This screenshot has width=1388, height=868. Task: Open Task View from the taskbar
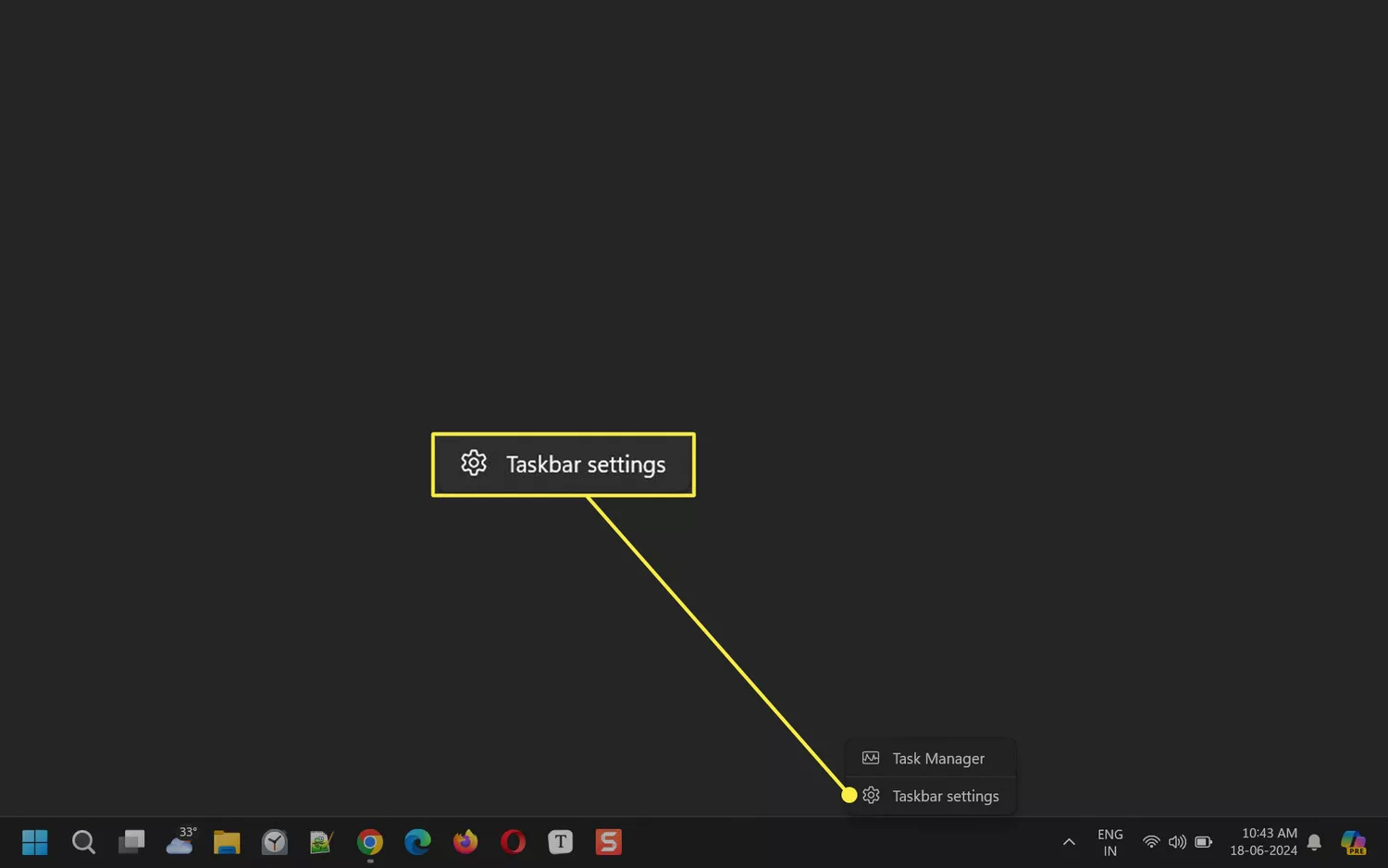pos(131,842)
